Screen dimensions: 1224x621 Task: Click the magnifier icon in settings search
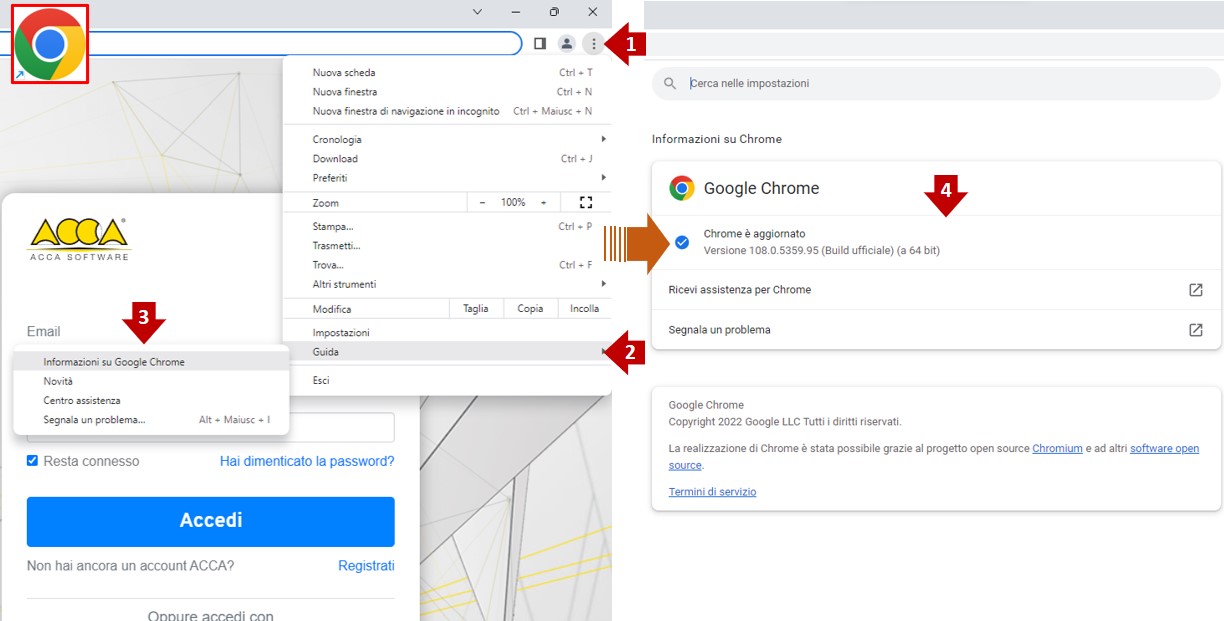tap(670, 84)
